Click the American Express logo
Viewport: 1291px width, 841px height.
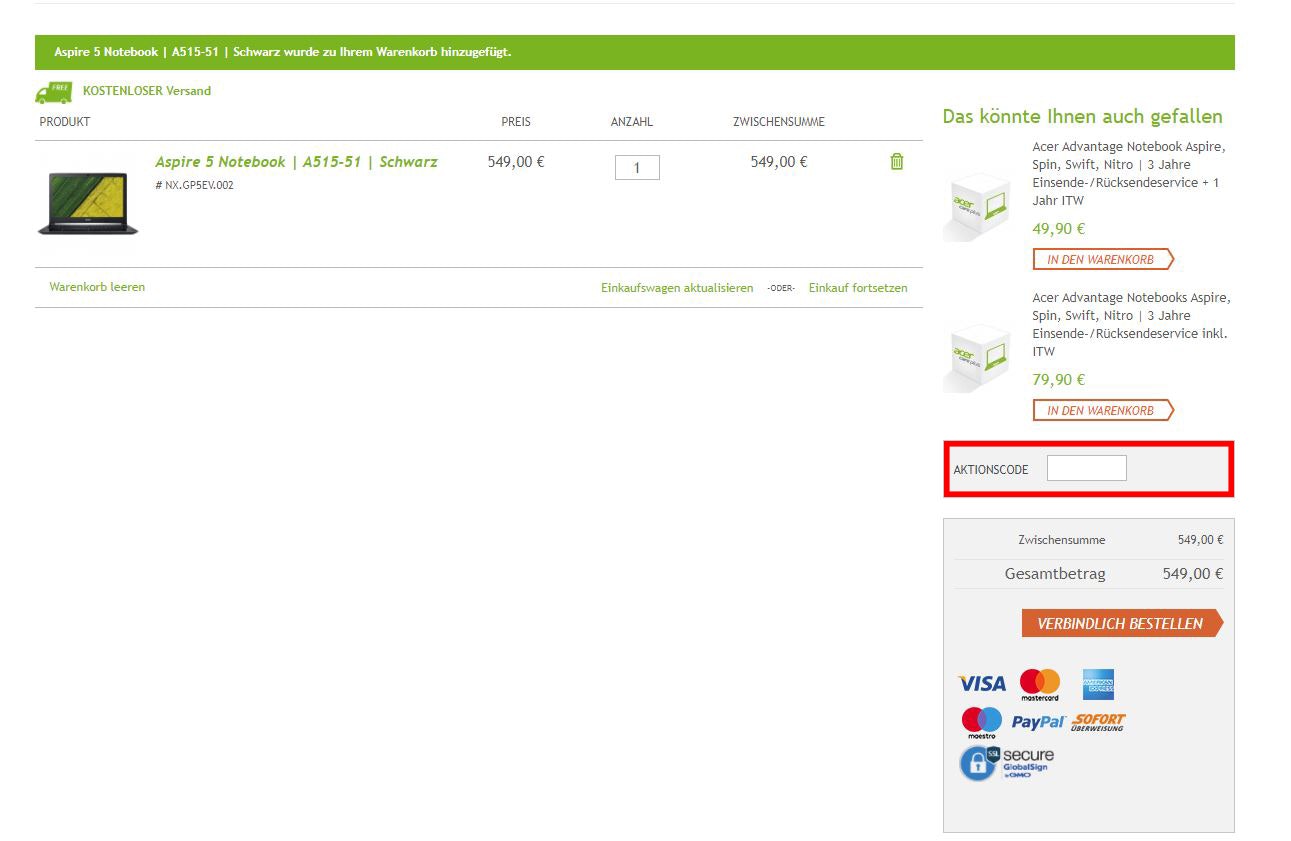(x=1098, y=685)
